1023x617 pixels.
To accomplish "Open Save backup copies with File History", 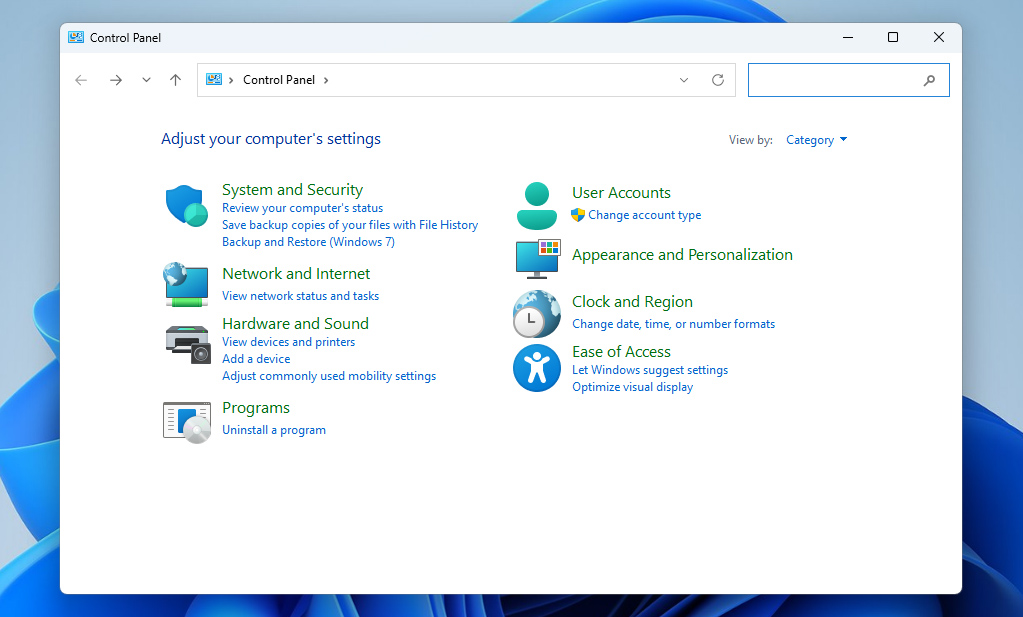I will [350, 225].
